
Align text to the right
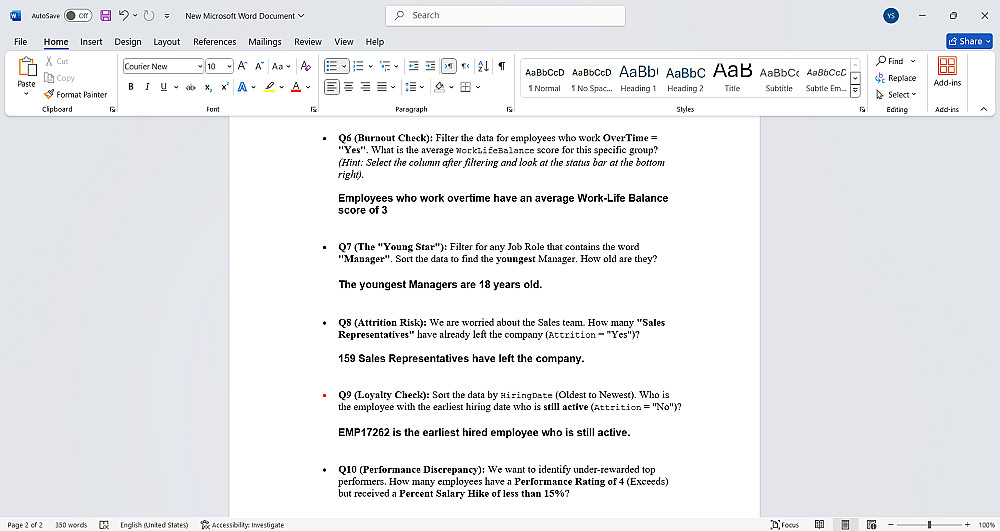click(365, 87)
